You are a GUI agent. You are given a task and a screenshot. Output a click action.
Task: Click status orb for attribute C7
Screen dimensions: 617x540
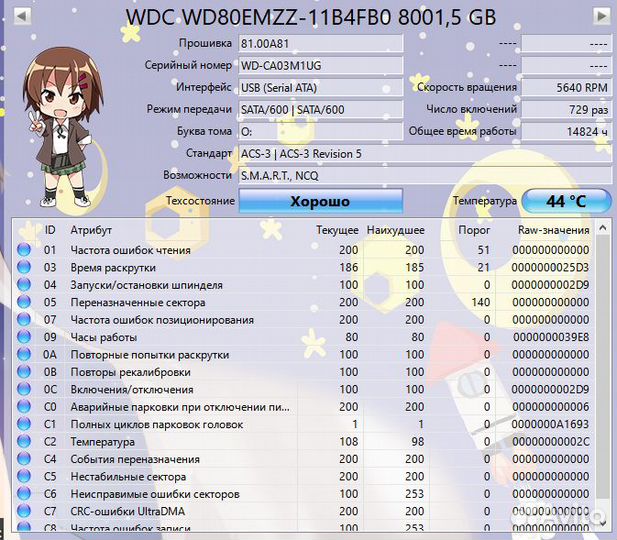tap(24, 511)
